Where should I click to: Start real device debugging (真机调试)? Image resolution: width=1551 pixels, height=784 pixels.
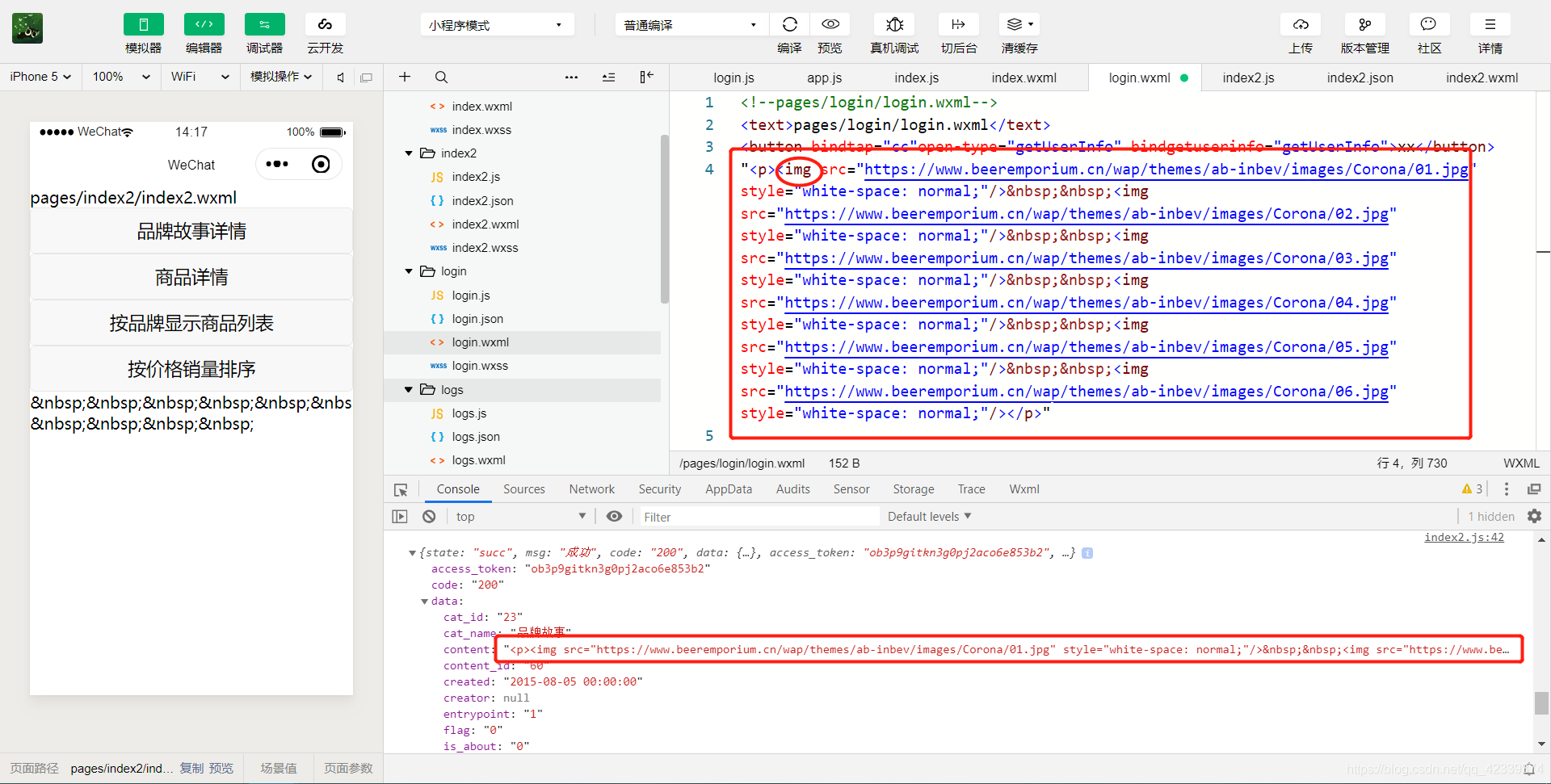coord(894,24)
